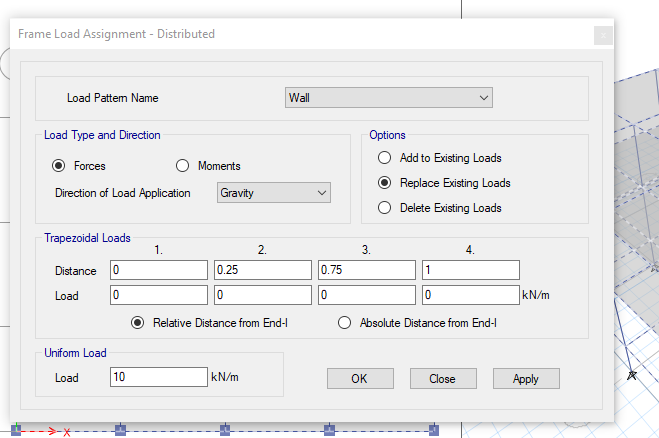Screen dimensions: 659x438
Task: Select Absolute Distance from End-I
Action: point(344,322)
